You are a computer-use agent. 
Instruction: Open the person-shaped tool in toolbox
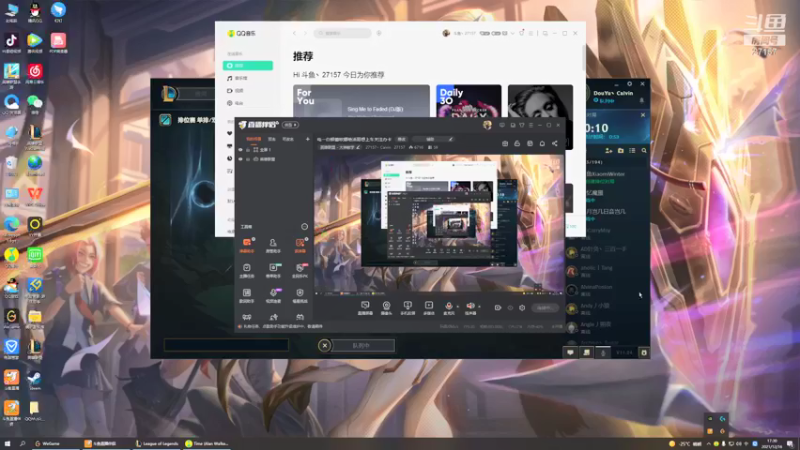point(273,245)
